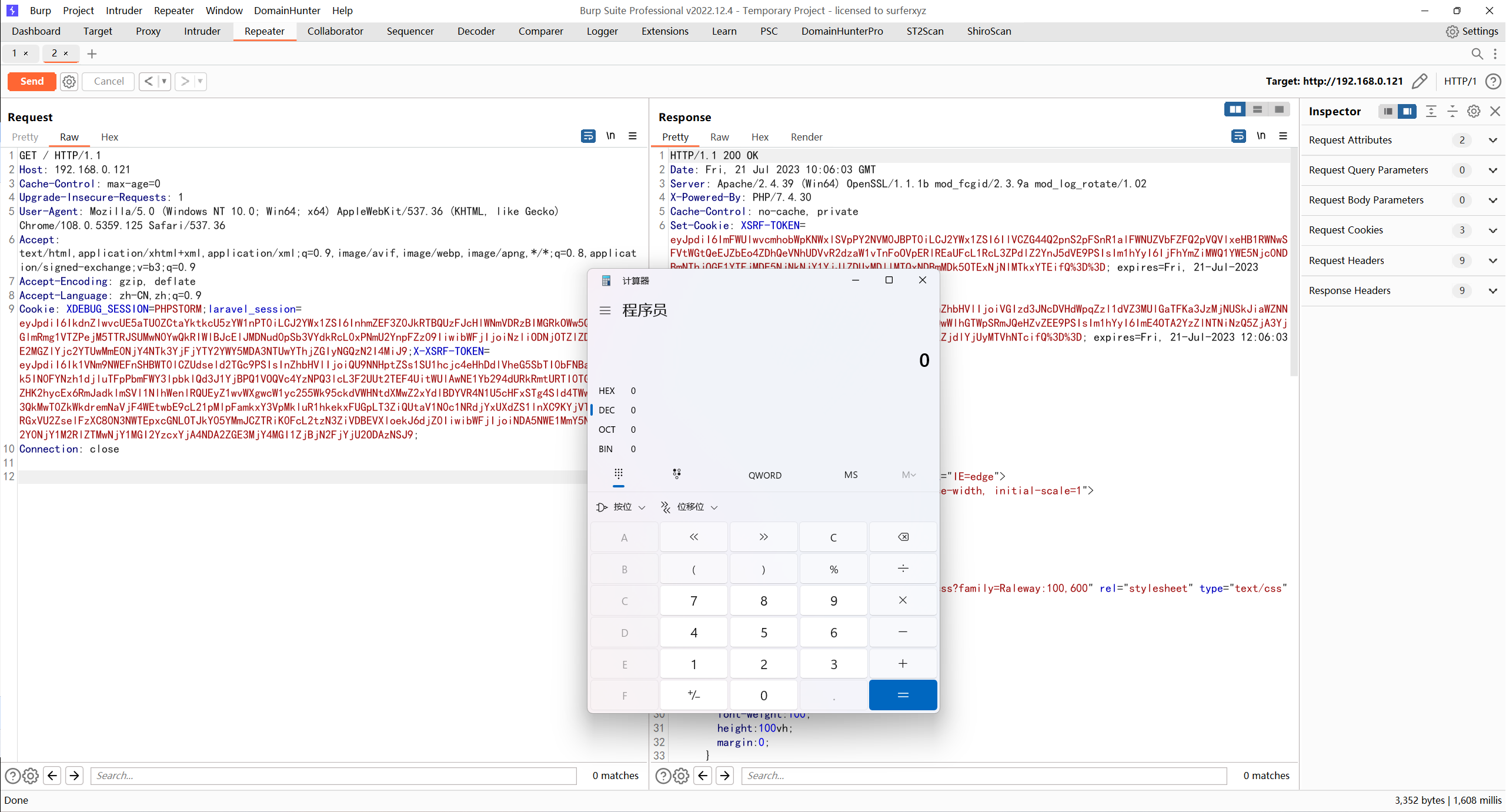Viewport: 1506px width, 812px height.
Task: Open the bitwise 按位 dropdown in calculator
Action: (621, 507)
